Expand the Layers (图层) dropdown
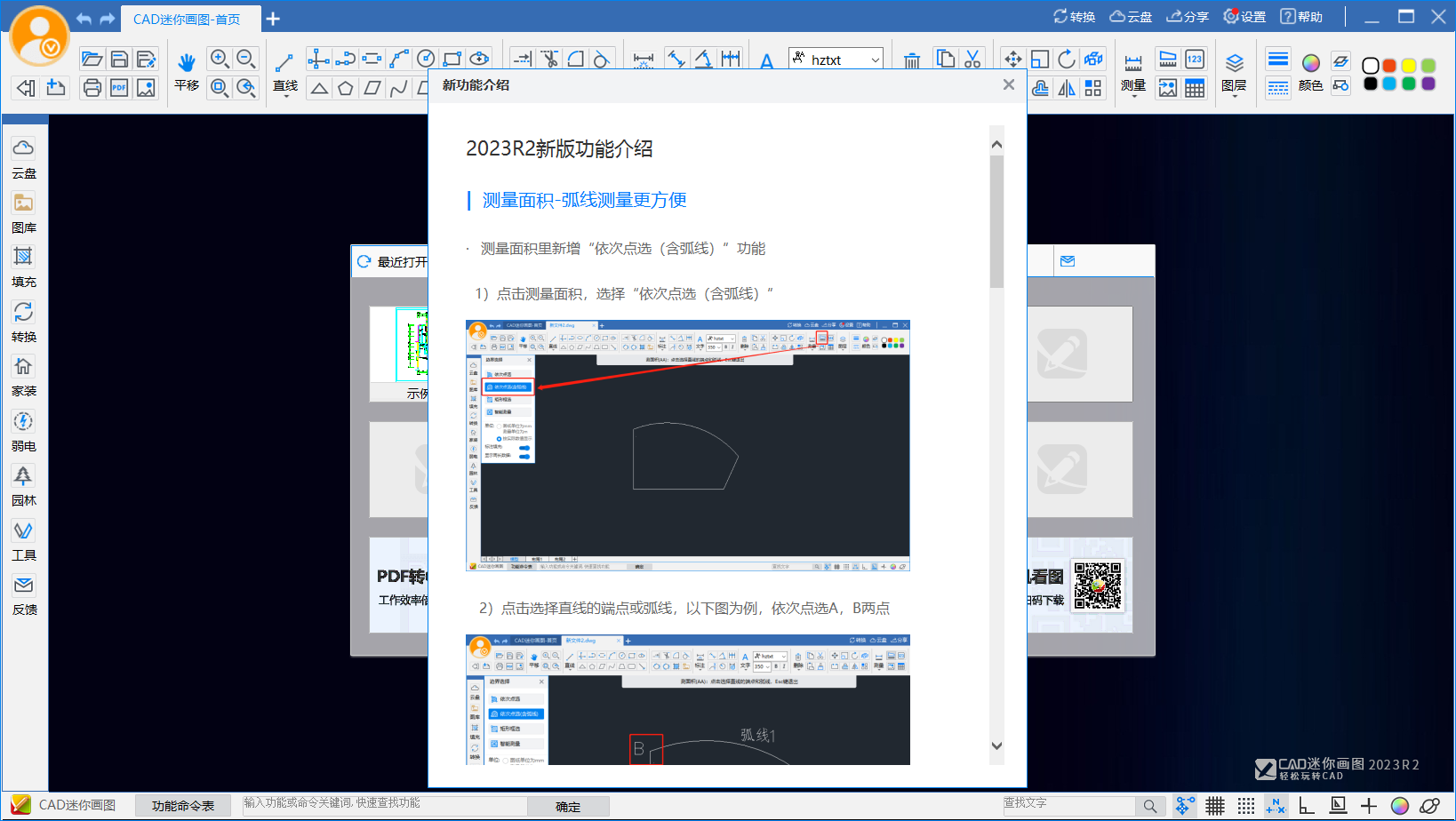This screenshot has height=821, width=1456. [x=1234, y=96]
